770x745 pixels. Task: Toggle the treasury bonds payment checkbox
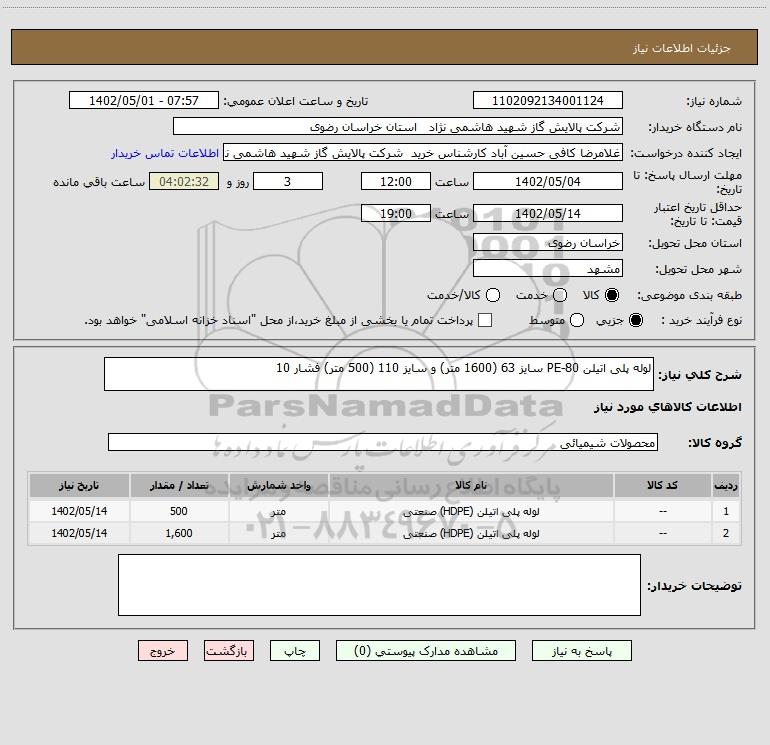(x=485, y=320)
